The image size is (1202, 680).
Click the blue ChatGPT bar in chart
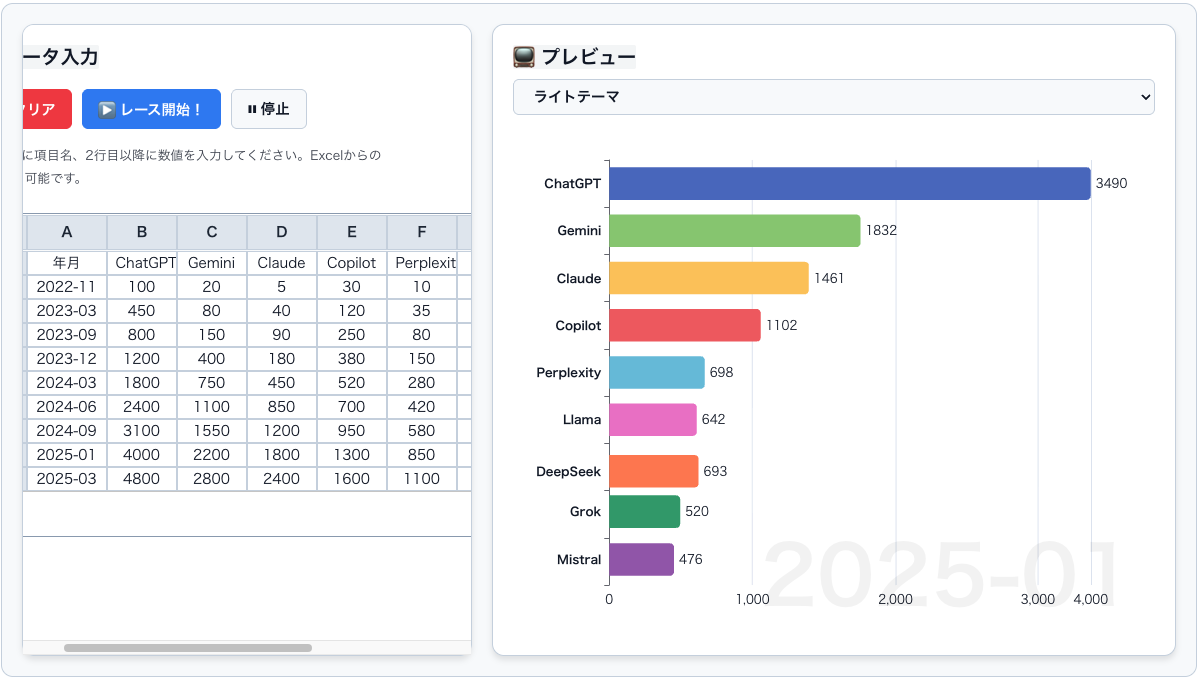849,184
